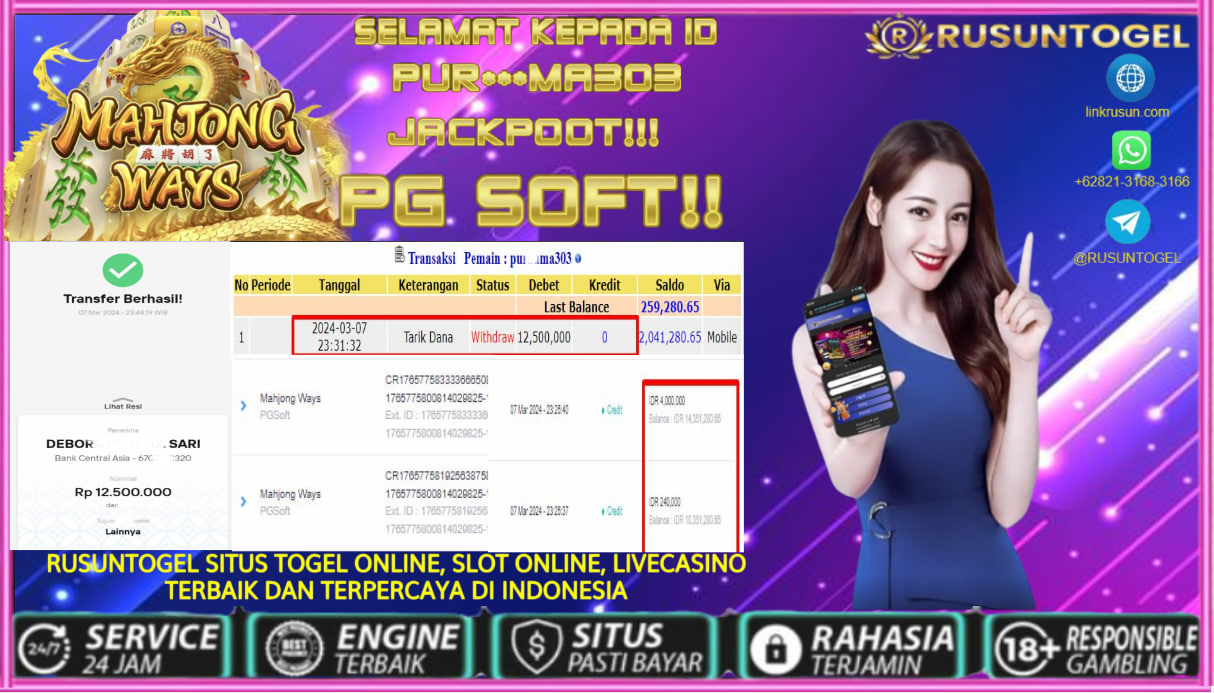Open the @RUSUNTOGEL Telegram link
Screen dimensions: 1214x693
pyautogui.click(x=1127, y=258)
